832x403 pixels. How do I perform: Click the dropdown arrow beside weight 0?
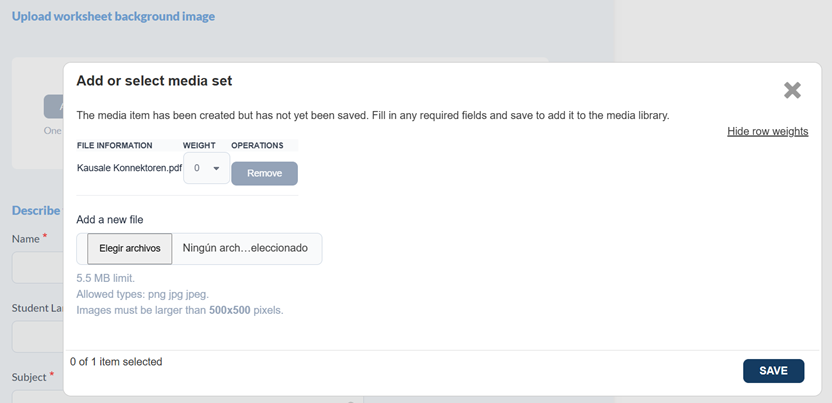(216, 169)
